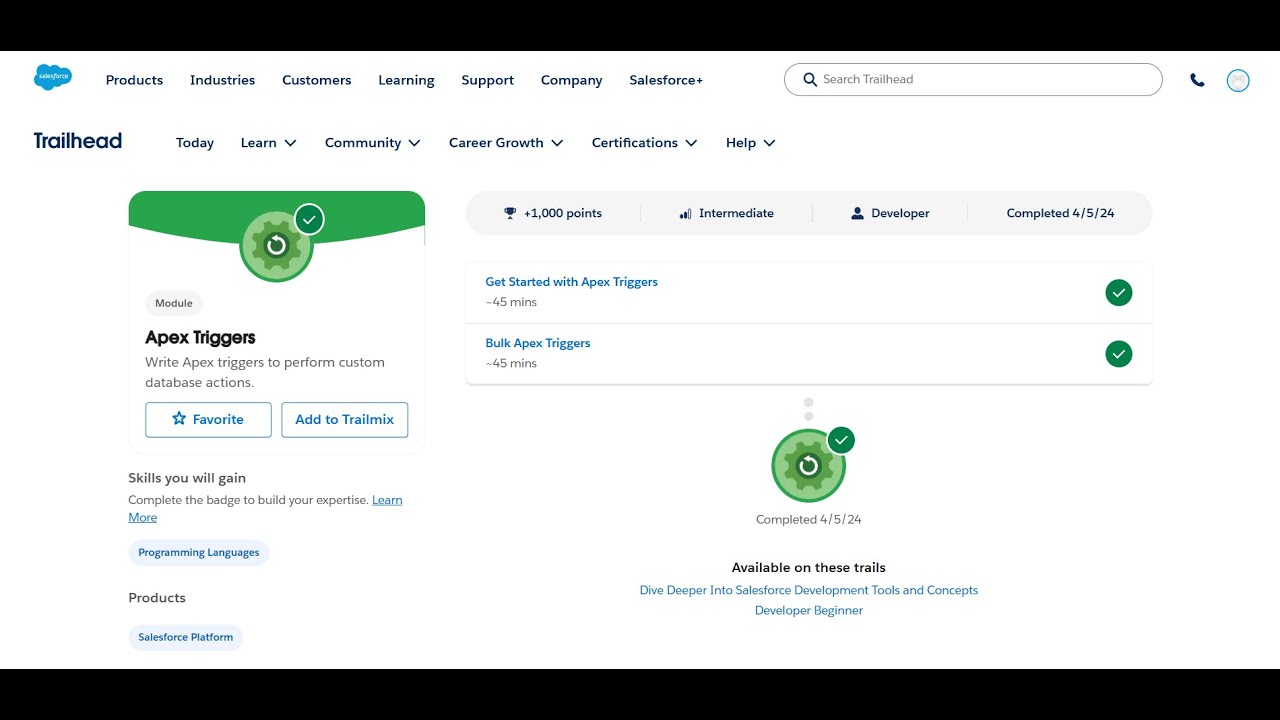The height and width of the screenshot is (720, 1280).
Task: Click the Trailhead logo
Action: [77, 141]
